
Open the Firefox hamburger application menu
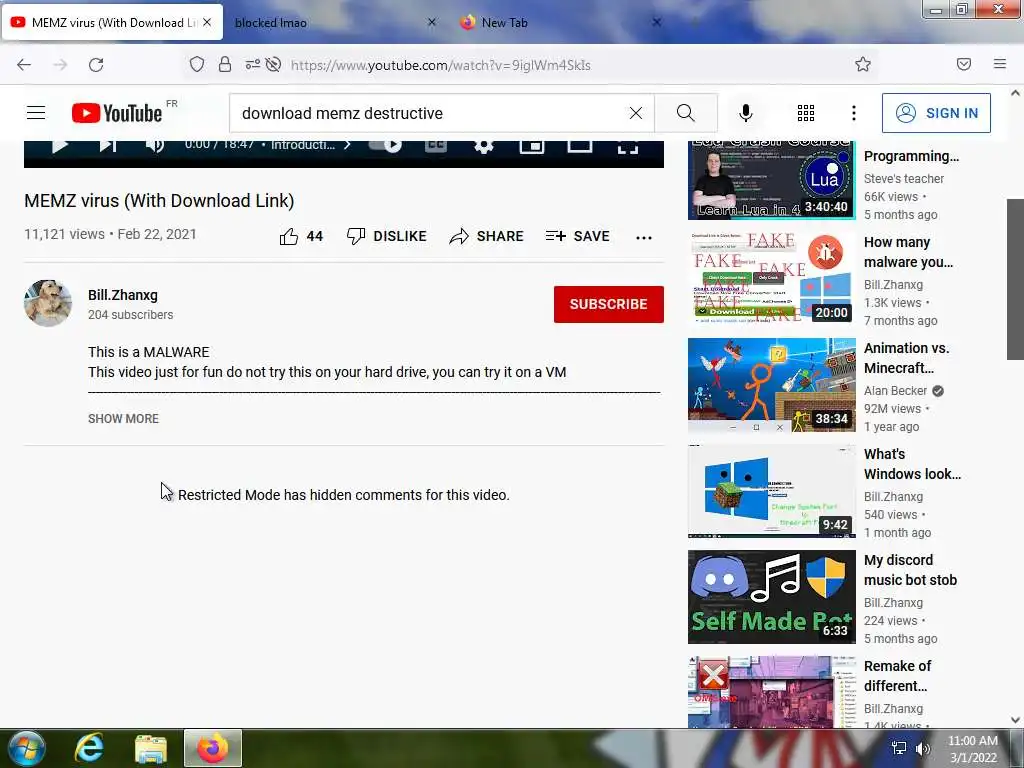point(1000,64)
